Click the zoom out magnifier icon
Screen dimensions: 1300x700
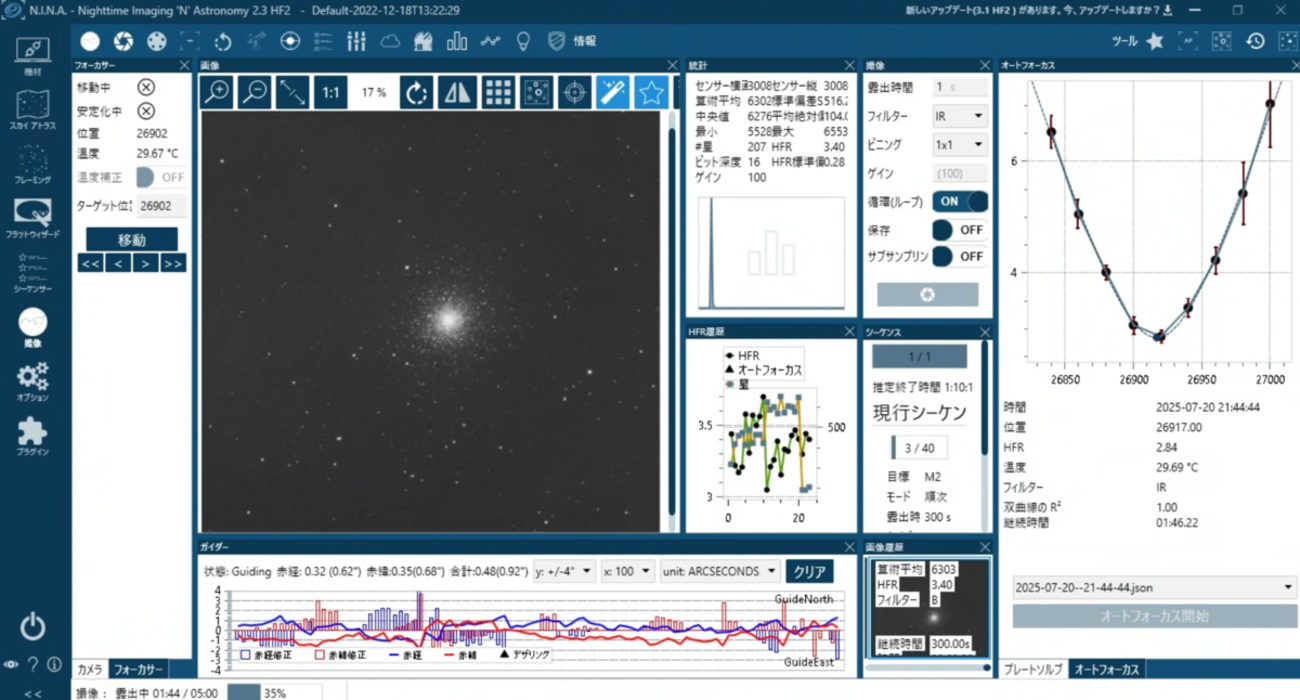255,92
